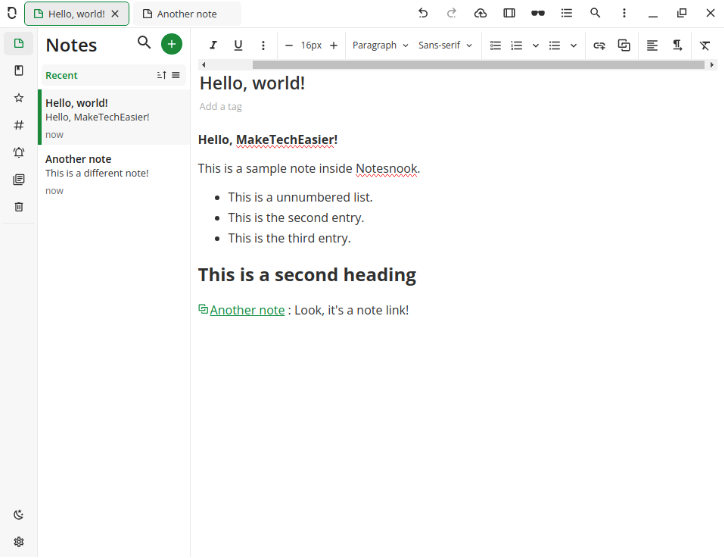Insert a hyperlink
724x558 pixels.
(599, 45)
